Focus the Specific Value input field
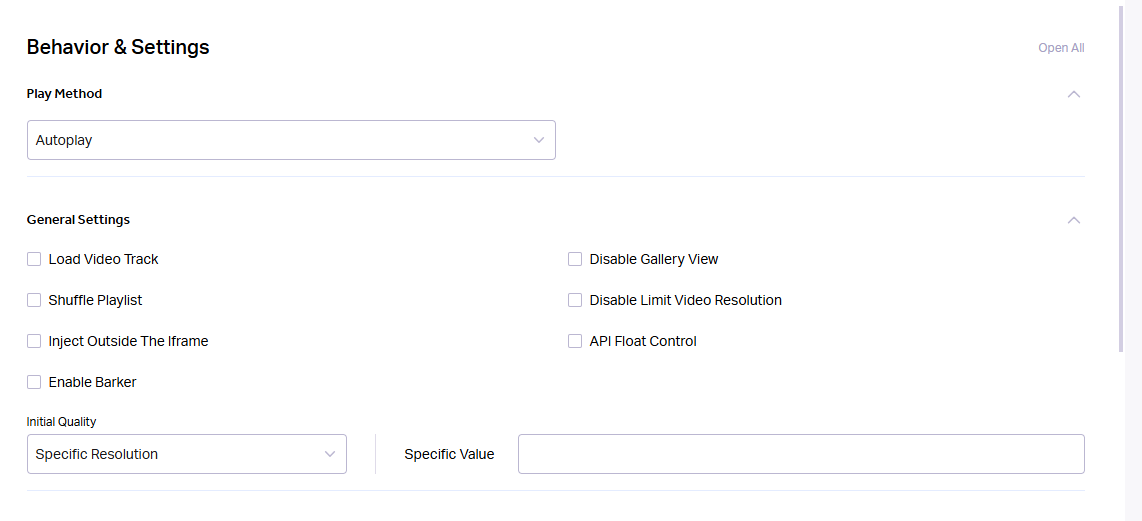 coord(801,454)
